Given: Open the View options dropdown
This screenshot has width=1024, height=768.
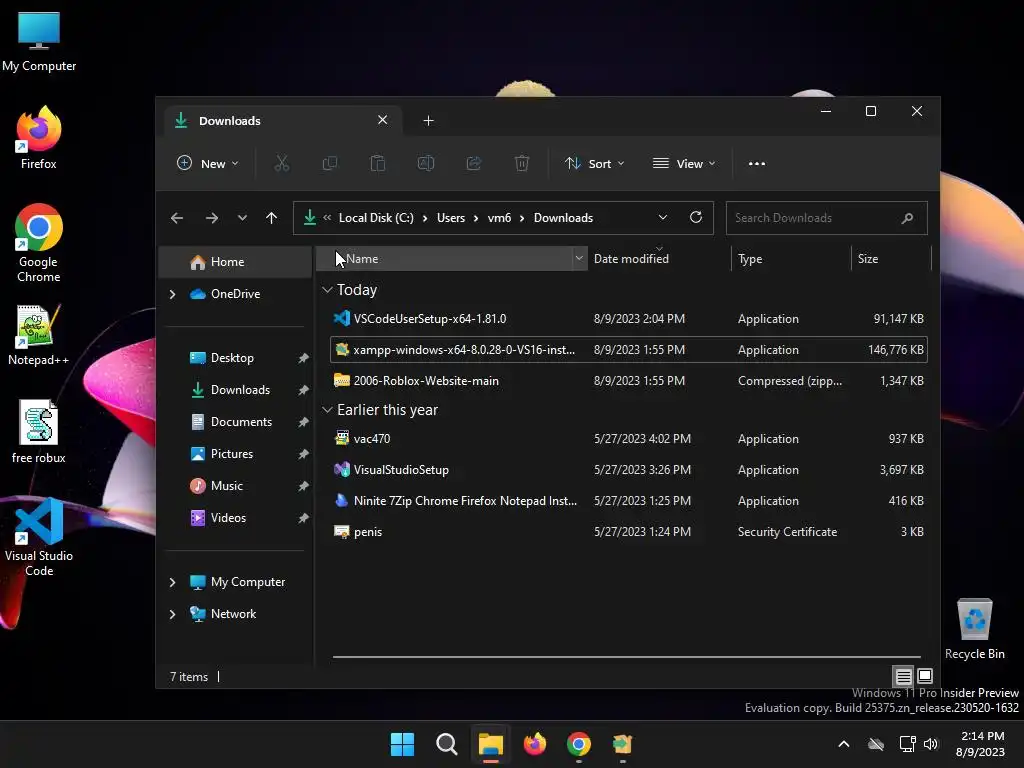Looking at the screenshot, I should point(684,163).
